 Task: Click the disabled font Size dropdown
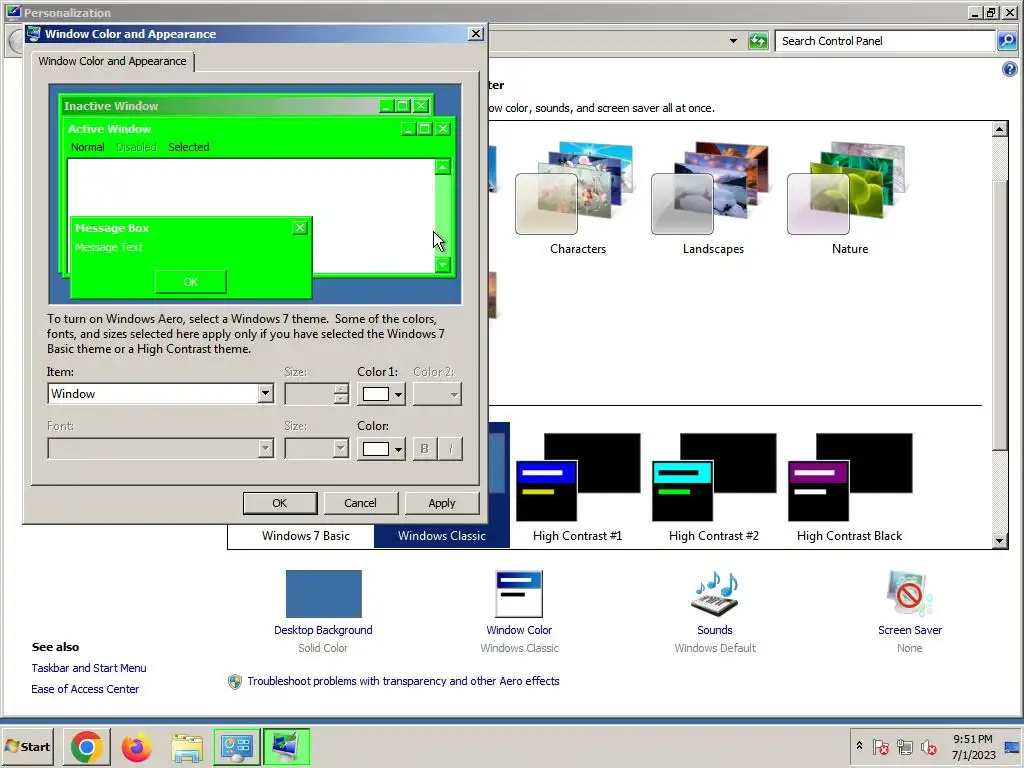pyautogui.click(x=317, y=449)
